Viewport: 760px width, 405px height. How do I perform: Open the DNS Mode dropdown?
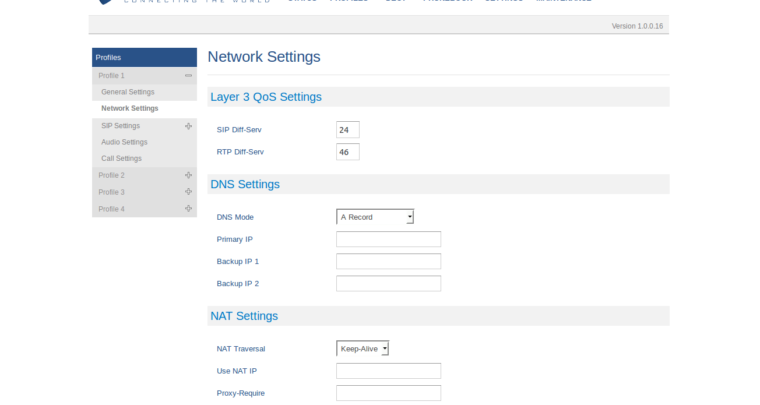375,217
